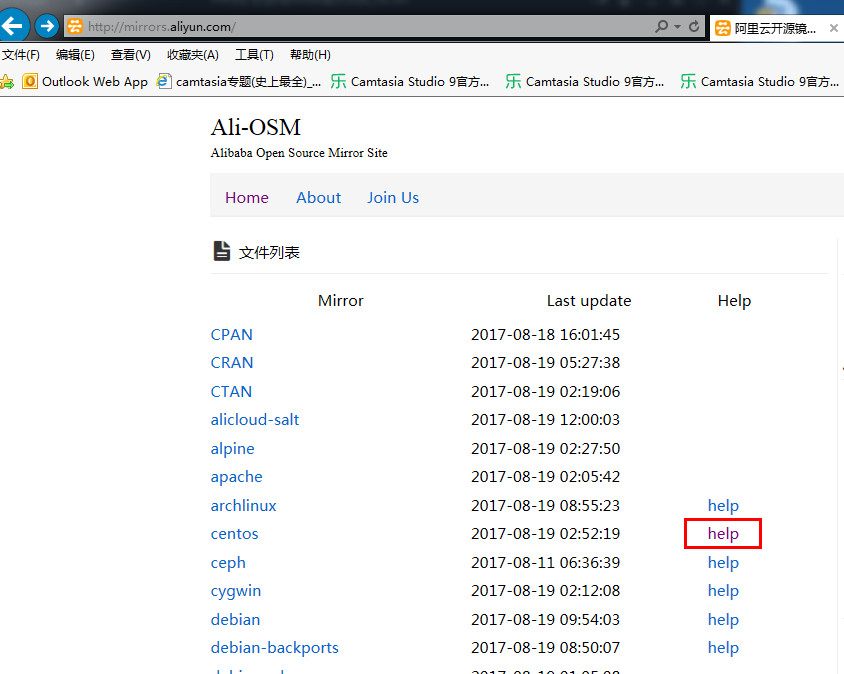Click the search magnifier in address bar

[x=661, y=26]
